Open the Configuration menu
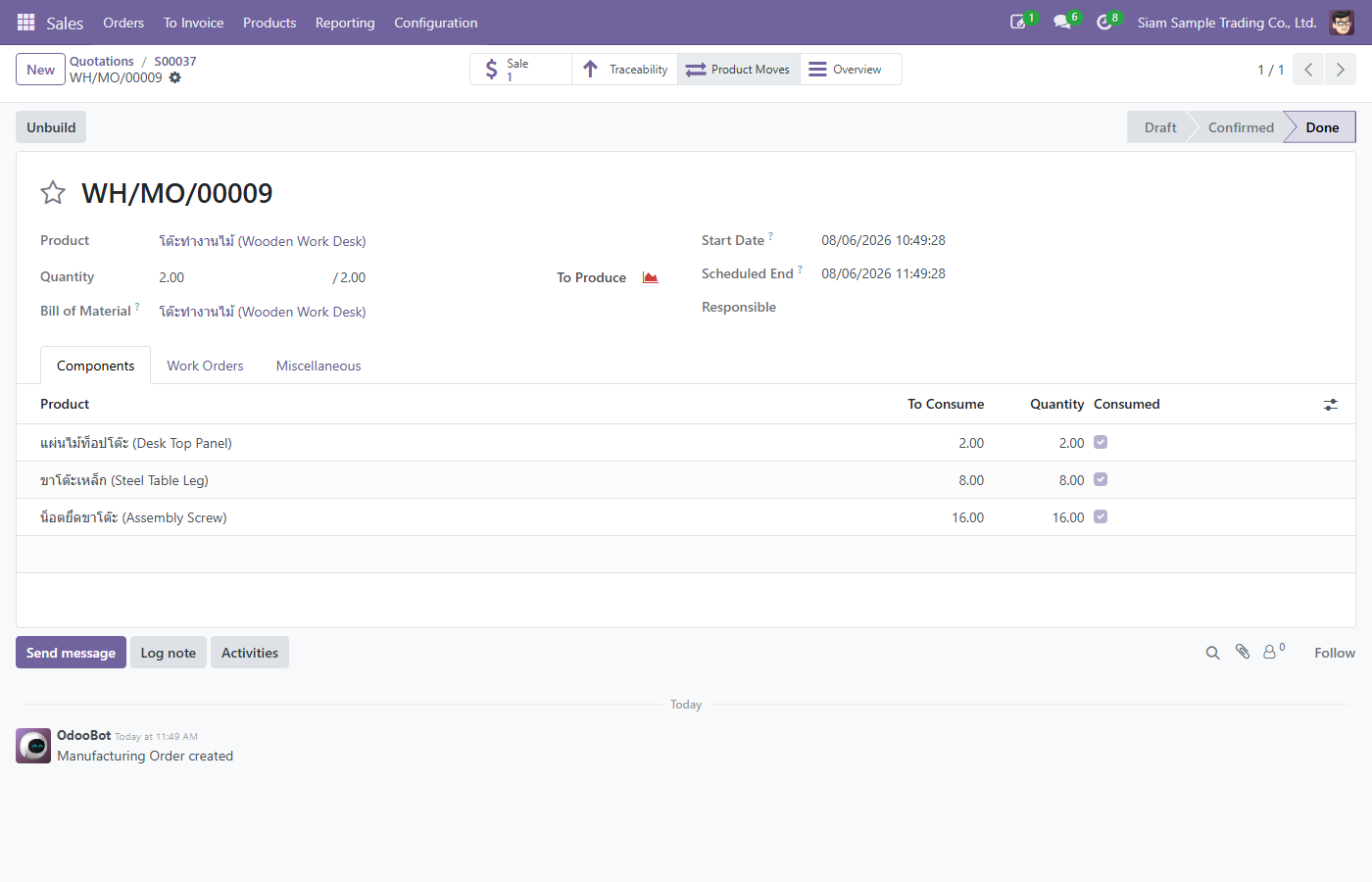The image size is (1372, 882). coord(436,23)
